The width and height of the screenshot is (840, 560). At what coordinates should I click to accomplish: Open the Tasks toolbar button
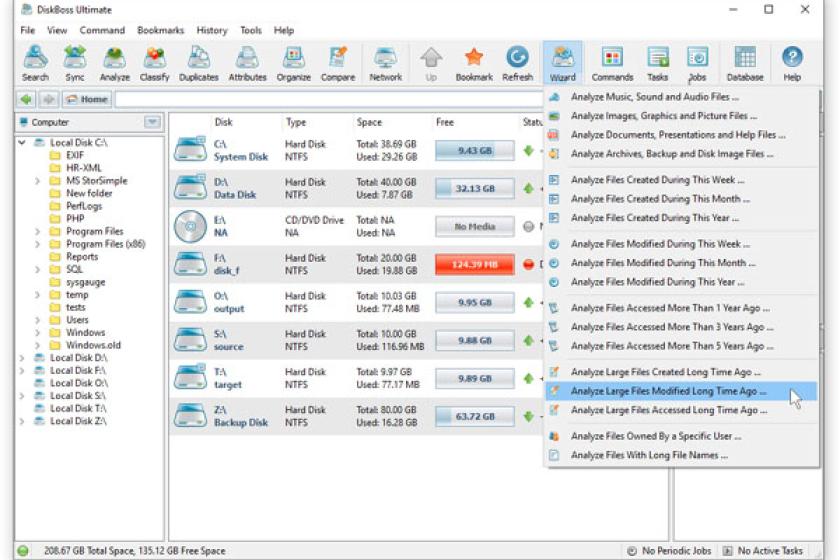click(658, 64)
